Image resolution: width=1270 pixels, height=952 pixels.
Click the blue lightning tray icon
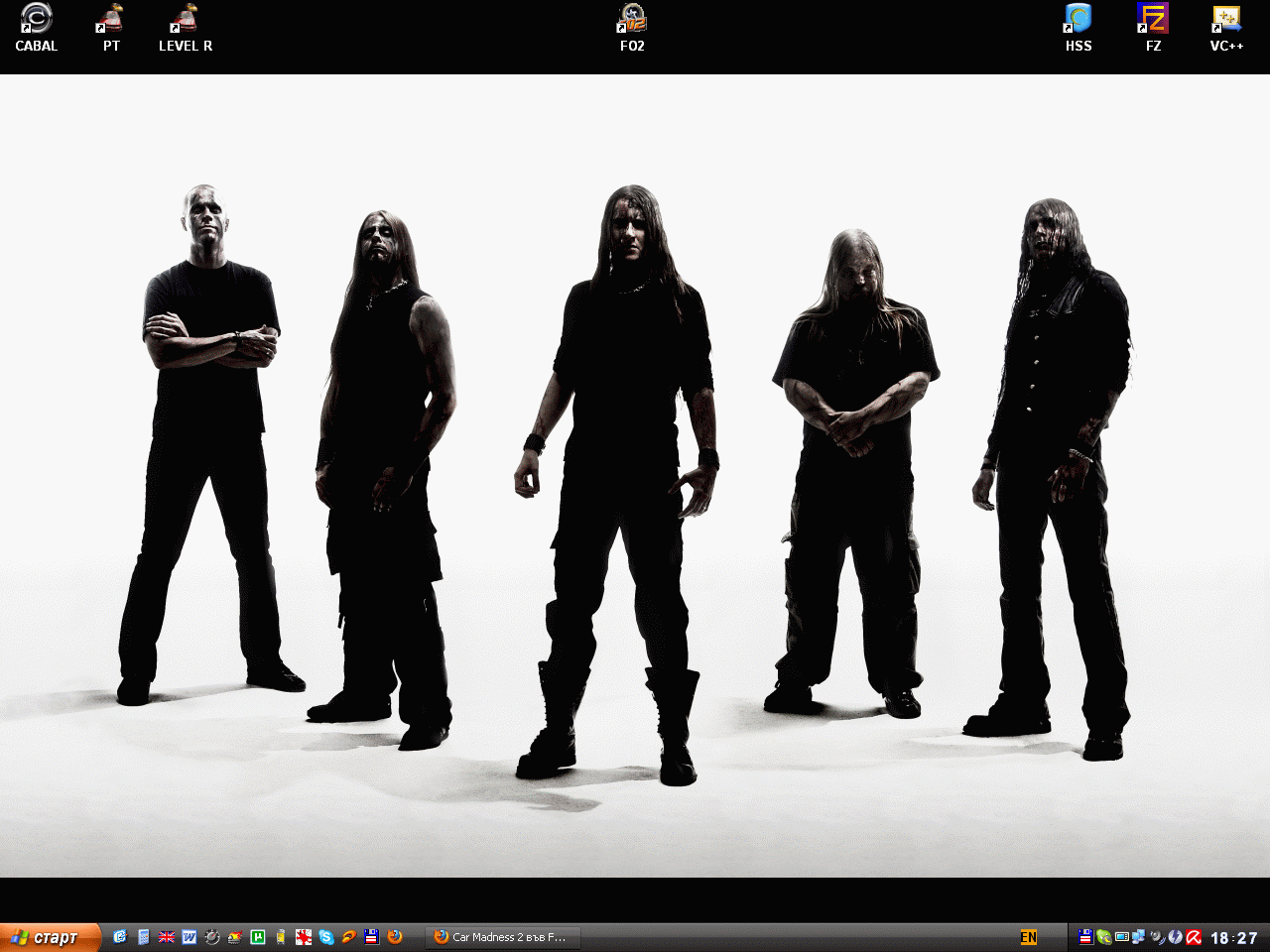[1175, 937]
